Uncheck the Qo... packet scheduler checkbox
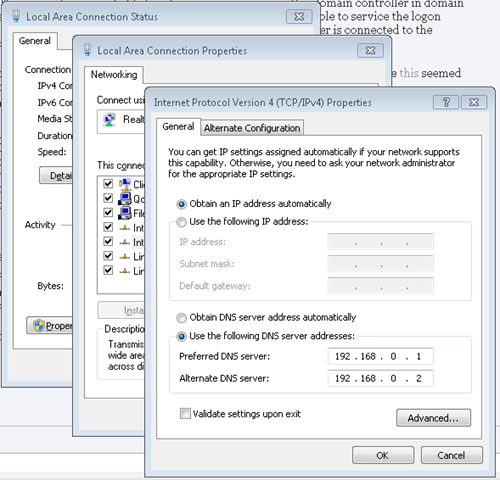The height and width of the screenshot is (480, 500). (108, 198)
